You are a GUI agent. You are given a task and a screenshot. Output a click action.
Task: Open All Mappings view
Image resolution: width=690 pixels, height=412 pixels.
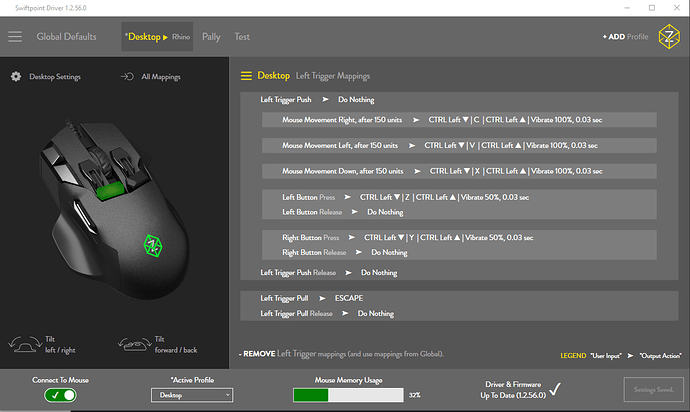click(x=161, y=77)
